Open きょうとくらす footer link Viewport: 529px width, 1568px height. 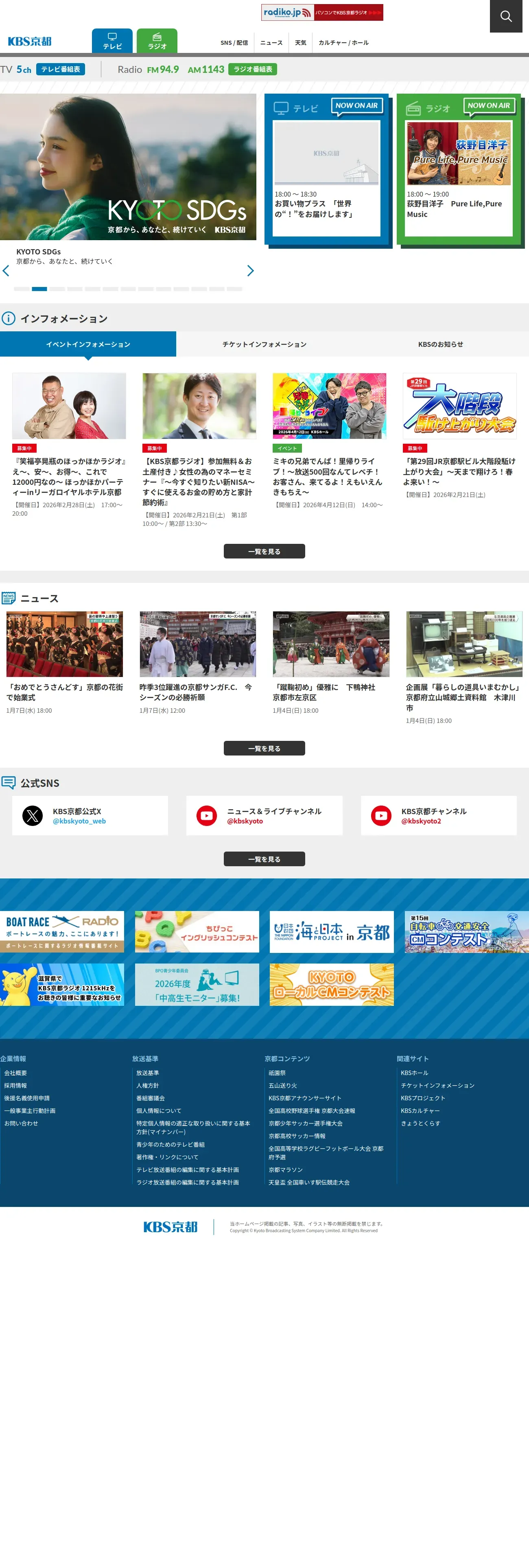pos(420,1123)
